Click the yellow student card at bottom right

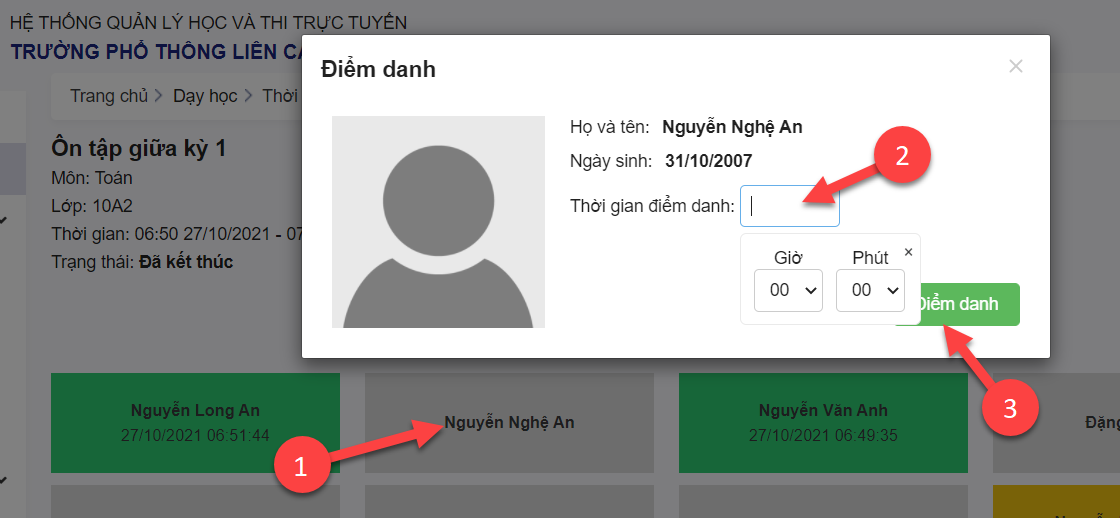1056,502
